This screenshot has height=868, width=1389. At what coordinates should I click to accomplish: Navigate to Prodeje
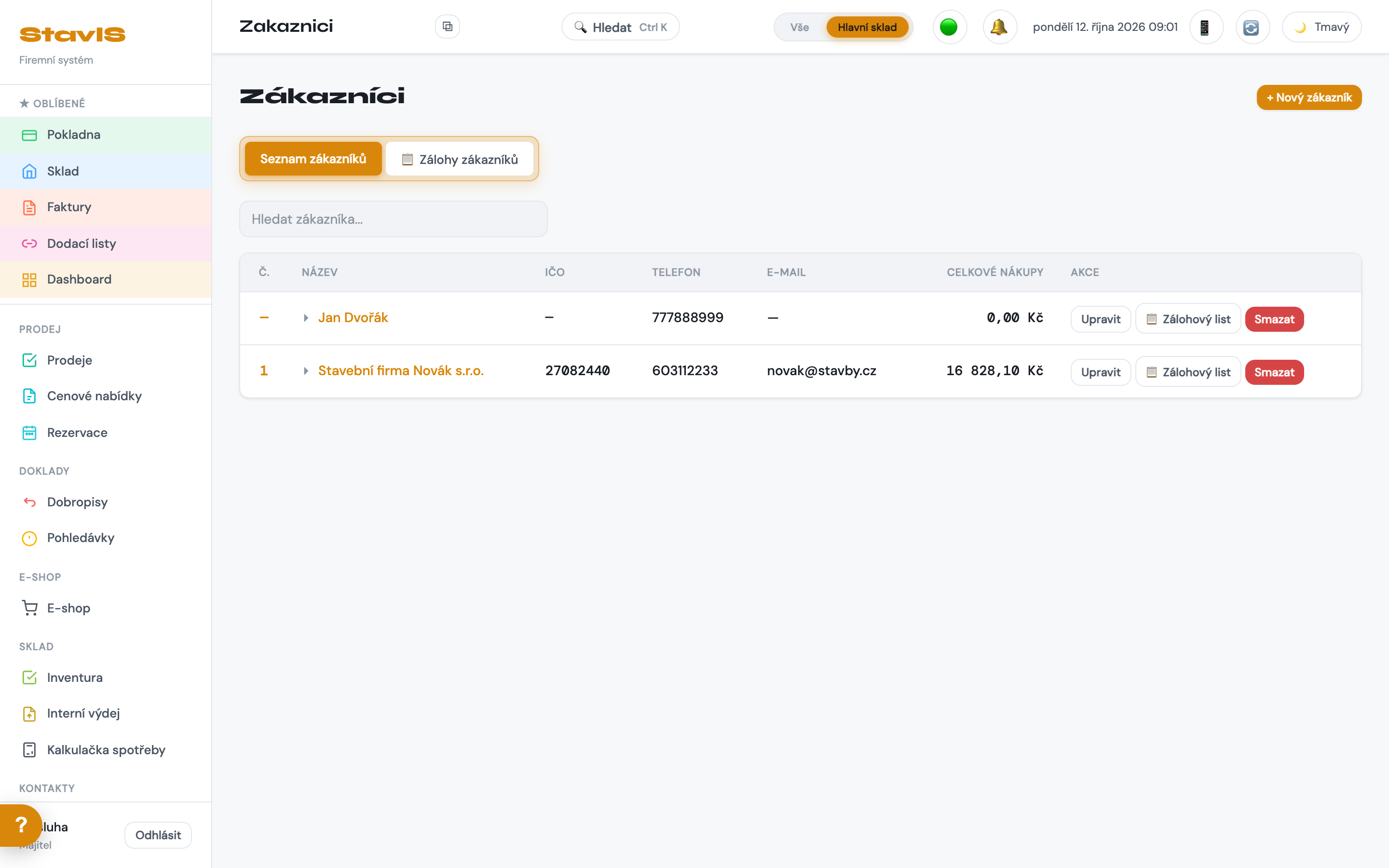(x=106, y=360)
